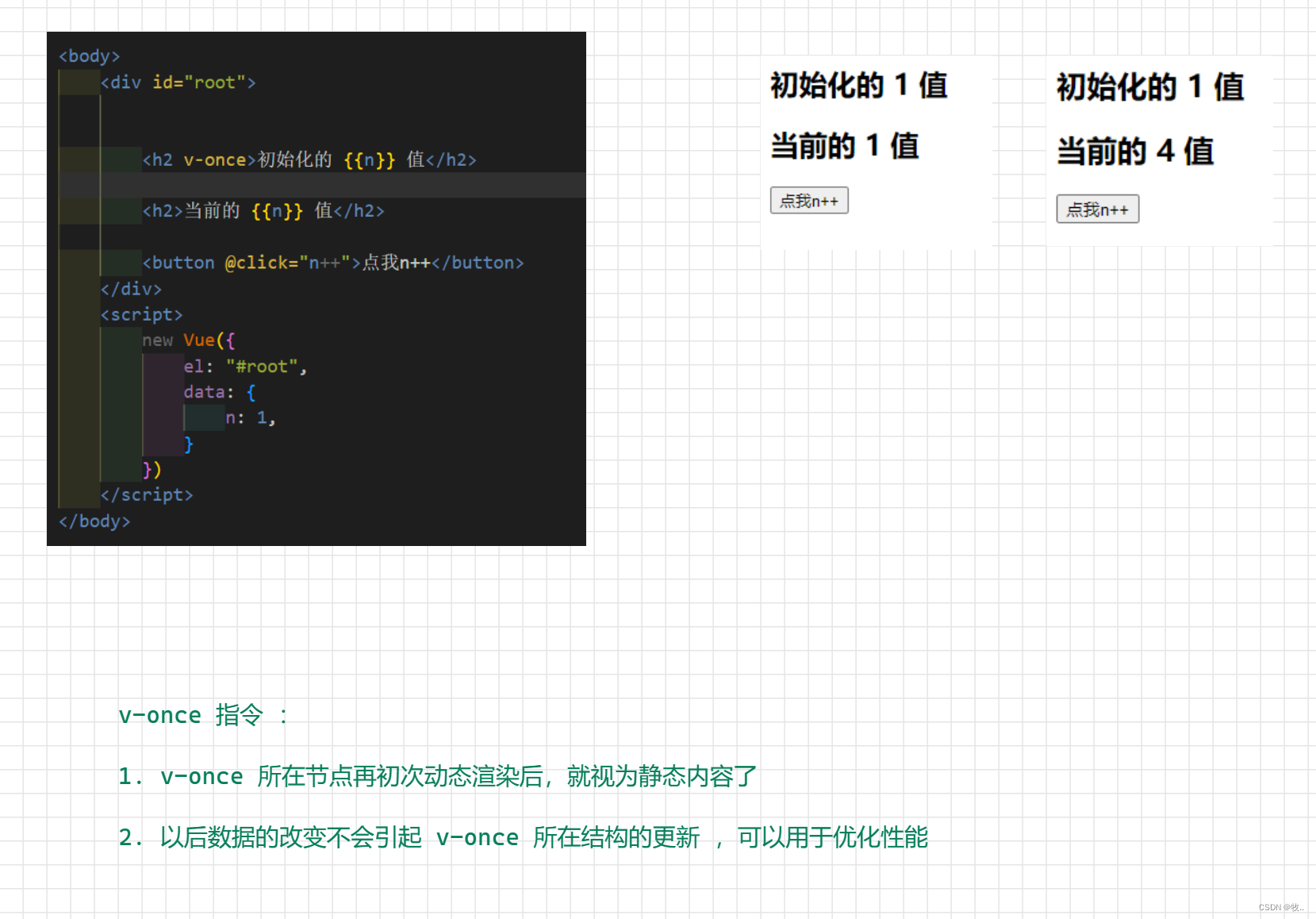Click the h2 v-once code line

pos(309,160)
